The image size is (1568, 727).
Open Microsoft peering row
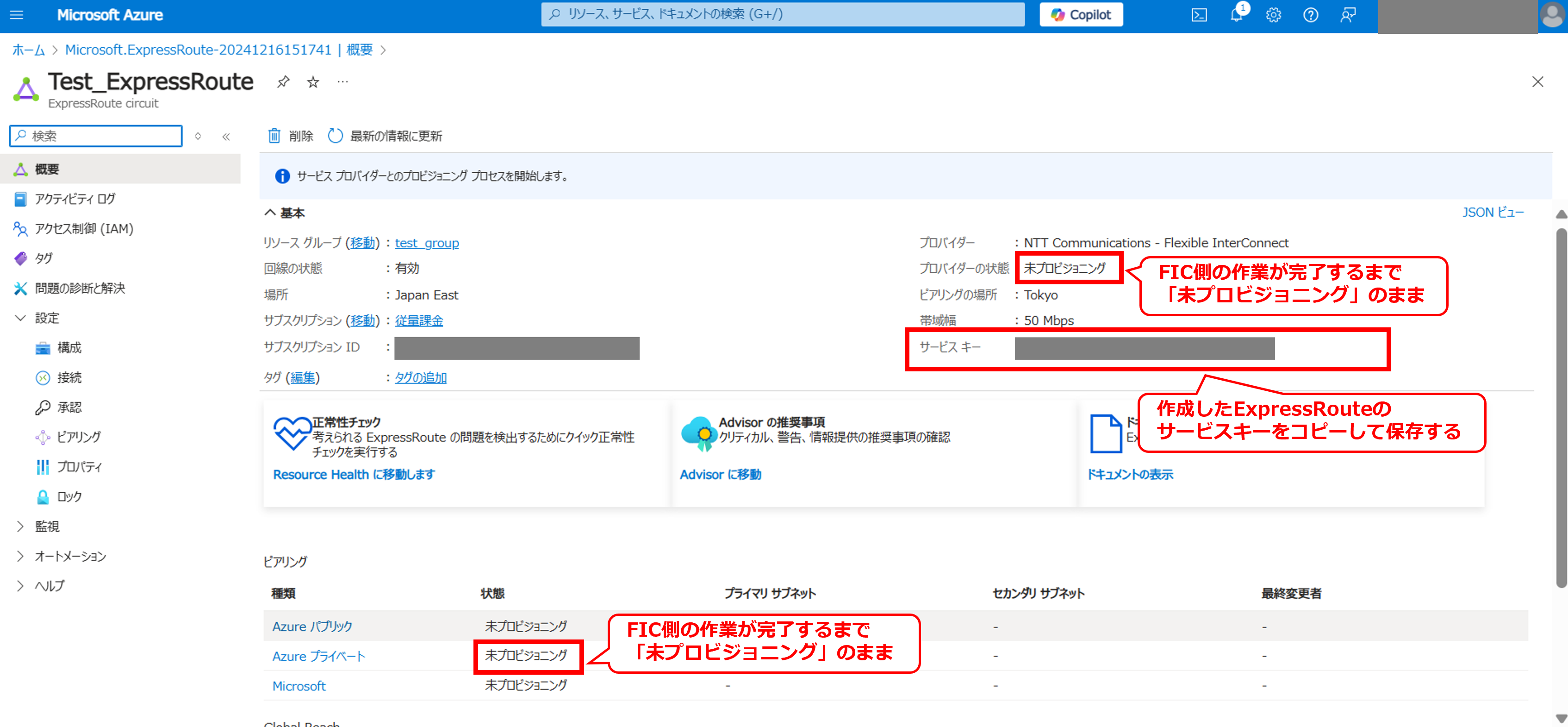299,686
